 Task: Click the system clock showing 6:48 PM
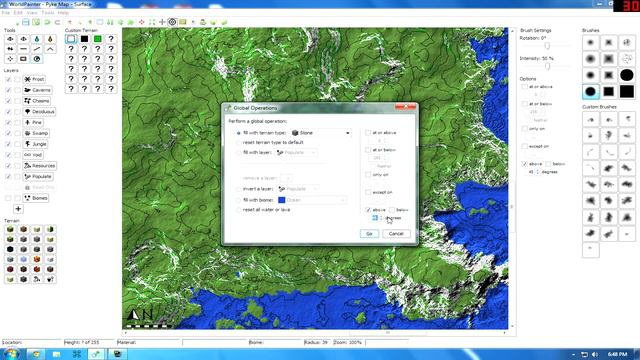pyautogui.click(x=617, y=354)
